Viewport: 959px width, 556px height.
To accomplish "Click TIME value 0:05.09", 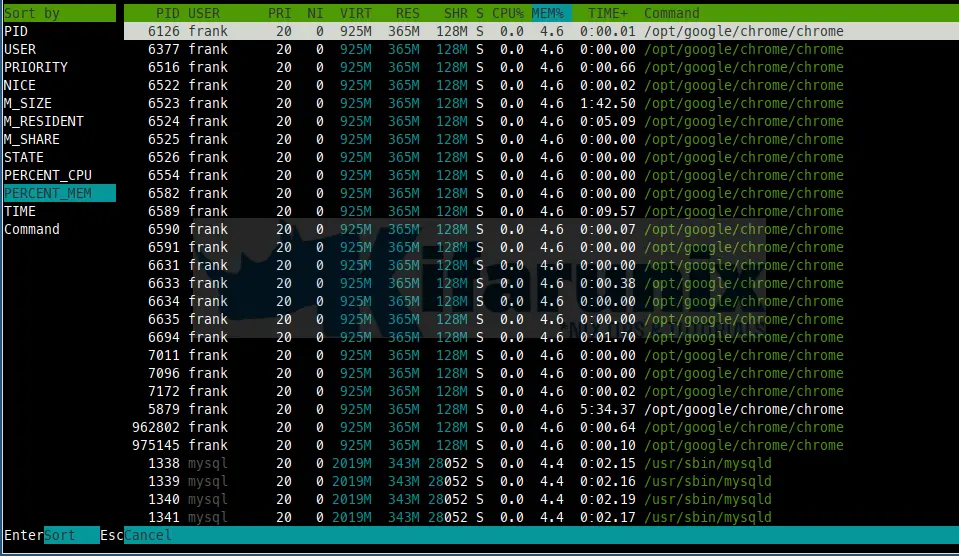I will [x=607, y=121].
